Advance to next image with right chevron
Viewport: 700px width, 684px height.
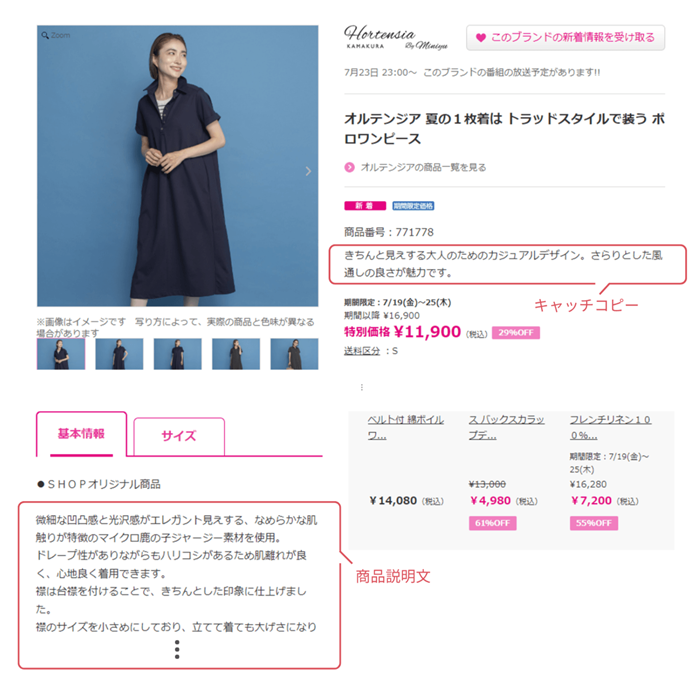308,171
